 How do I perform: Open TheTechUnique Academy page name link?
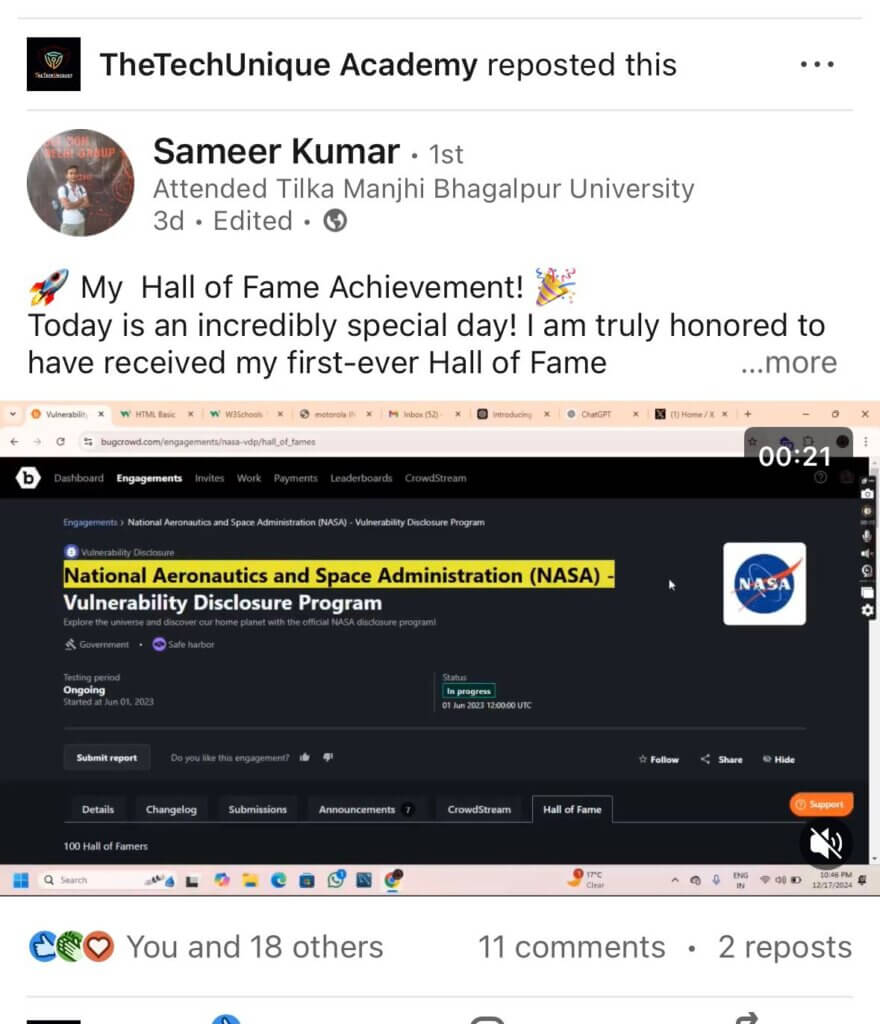pyautogui.click(x=288, y=65)
